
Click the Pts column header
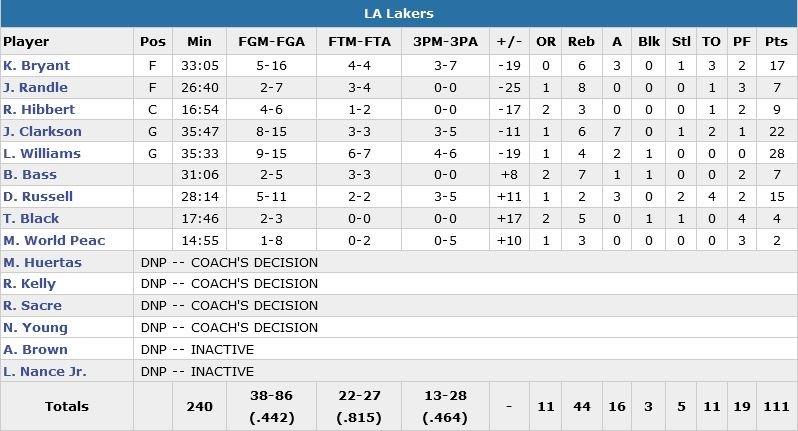pos(775,42)
